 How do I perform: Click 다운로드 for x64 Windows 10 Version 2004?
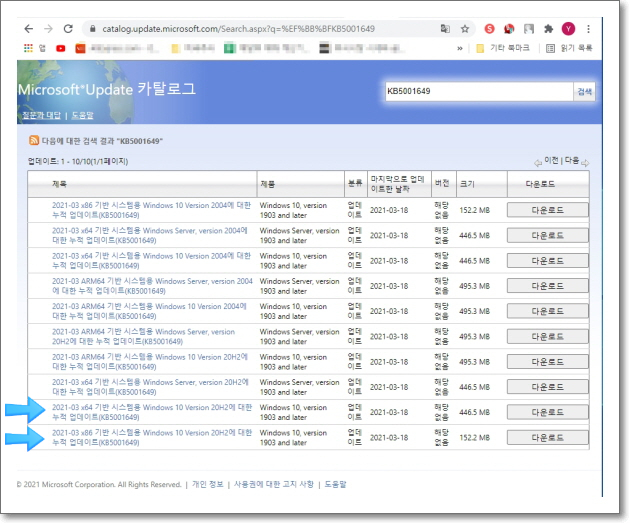(548, 261)
